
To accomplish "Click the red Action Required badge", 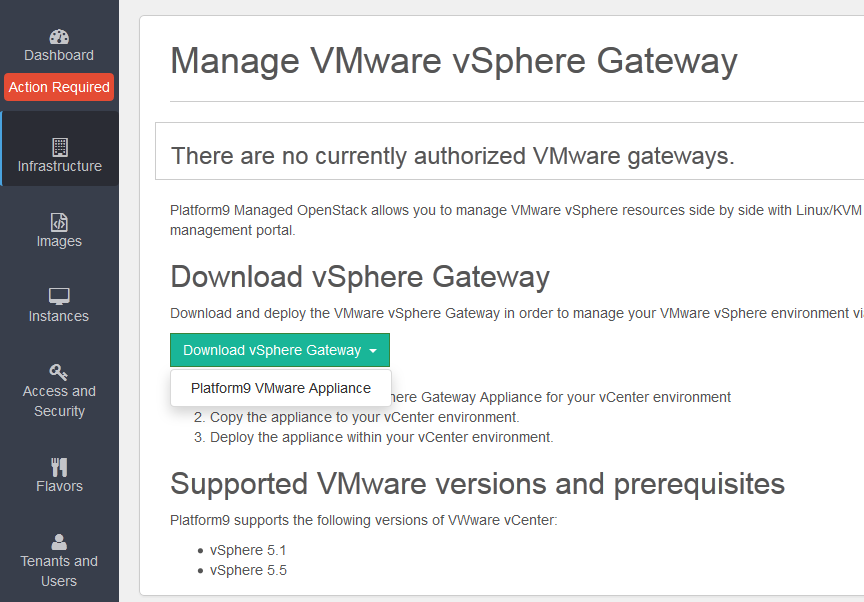I will coord(59,87).
